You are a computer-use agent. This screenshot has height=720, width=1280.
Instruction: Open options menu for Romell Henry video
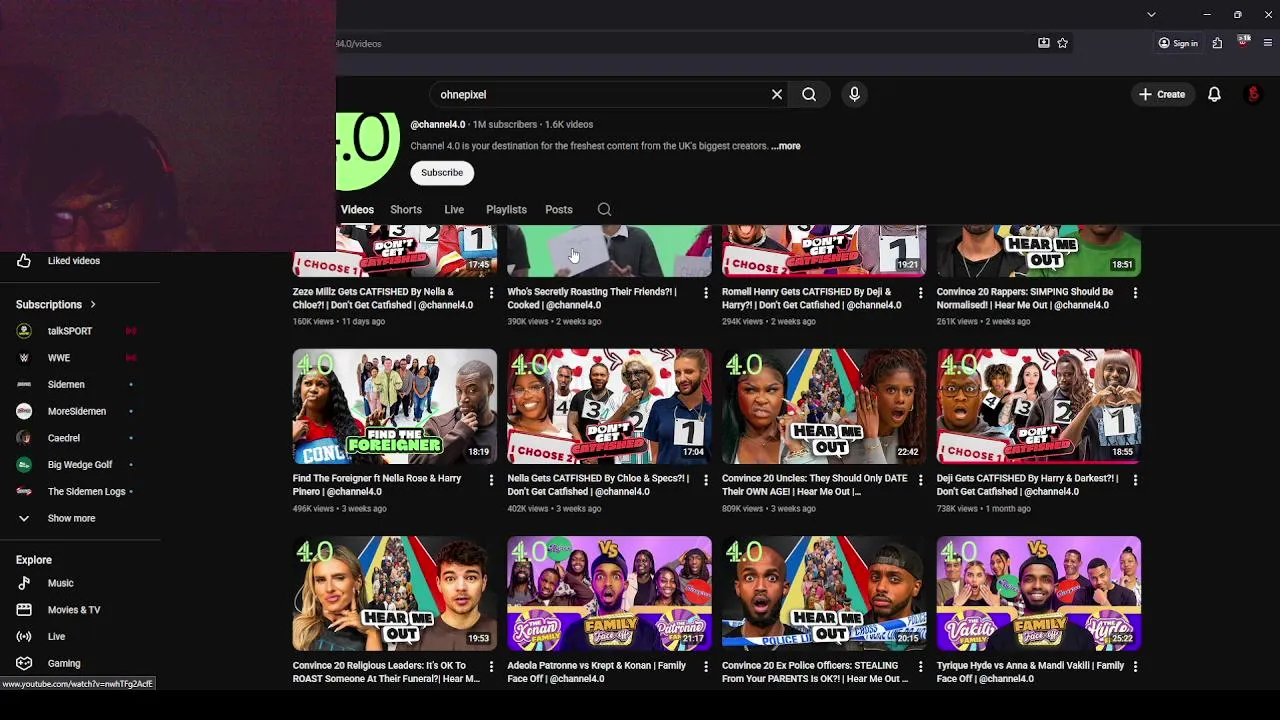click(920, 293)
